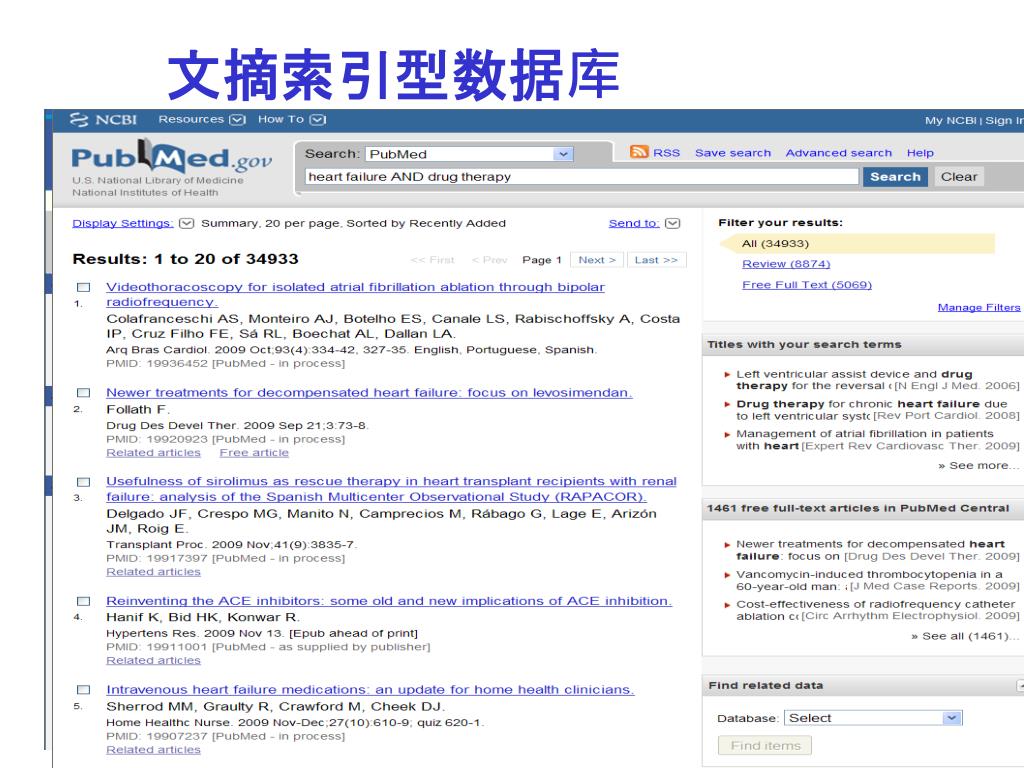
Task: Click the Find items button
Action: (765, 746)
